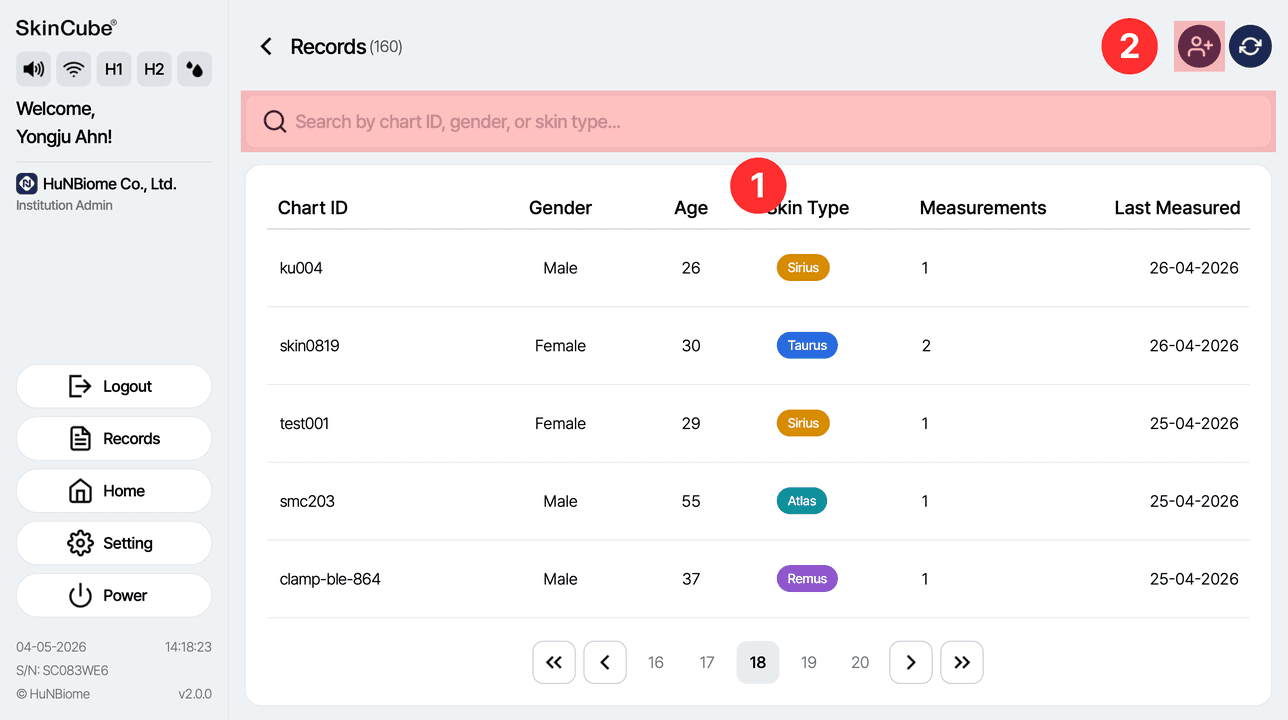Go to the next records page
Viewport: 1288px width, 720px height.
[911, 662]
